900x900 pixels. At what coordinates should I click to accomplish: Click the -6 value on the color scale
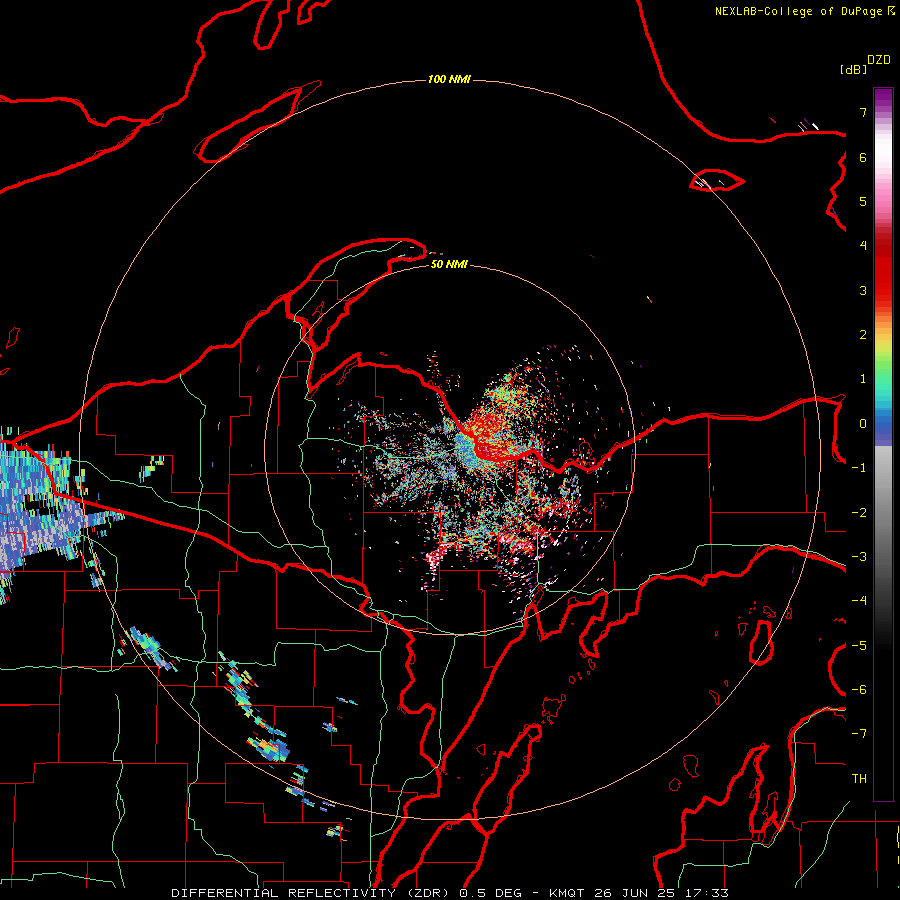(859, 690)
